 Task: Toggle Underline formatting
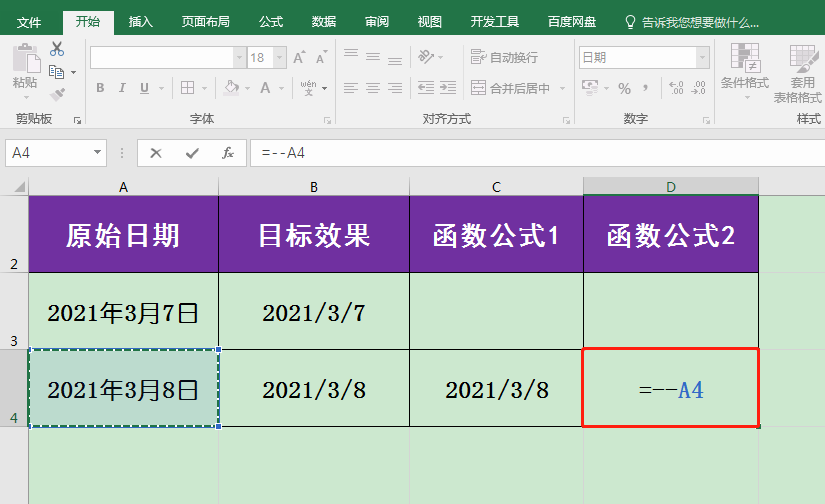tap(144, 88)
